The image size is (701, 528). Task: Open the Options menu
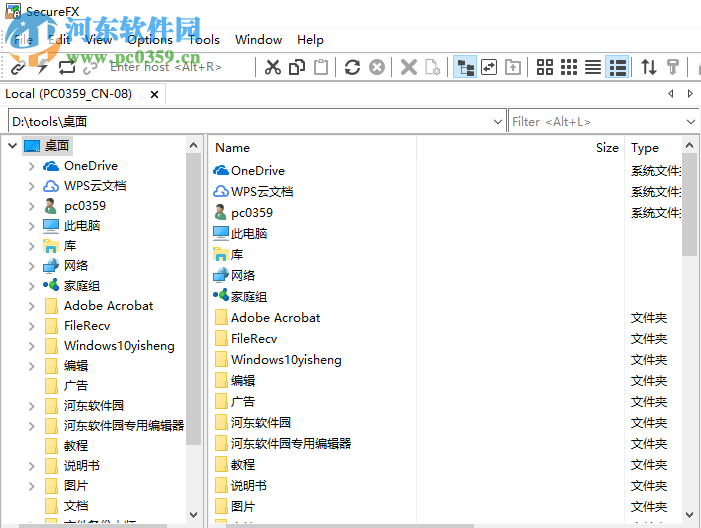tap(150, 40)
